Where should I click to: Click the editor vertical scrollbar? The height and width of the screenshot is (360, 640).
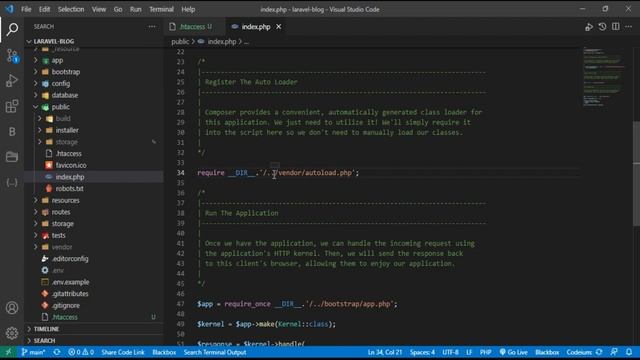pos(636,173)
